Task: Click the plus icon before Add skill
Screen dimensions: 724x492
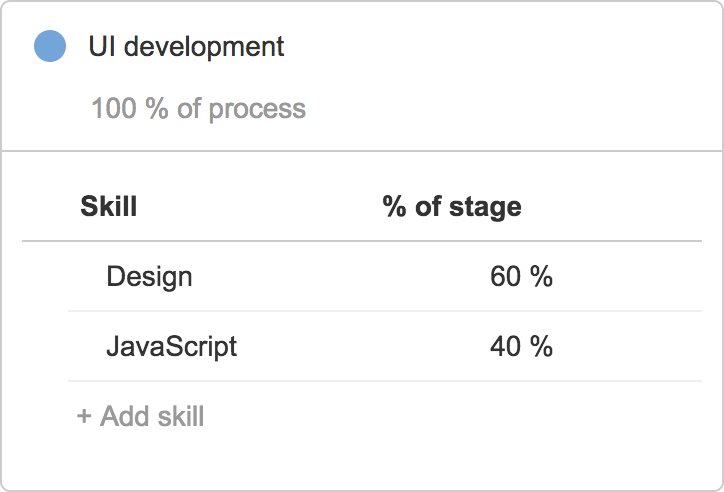Action: pyautogui.click(x=84, y=416)
